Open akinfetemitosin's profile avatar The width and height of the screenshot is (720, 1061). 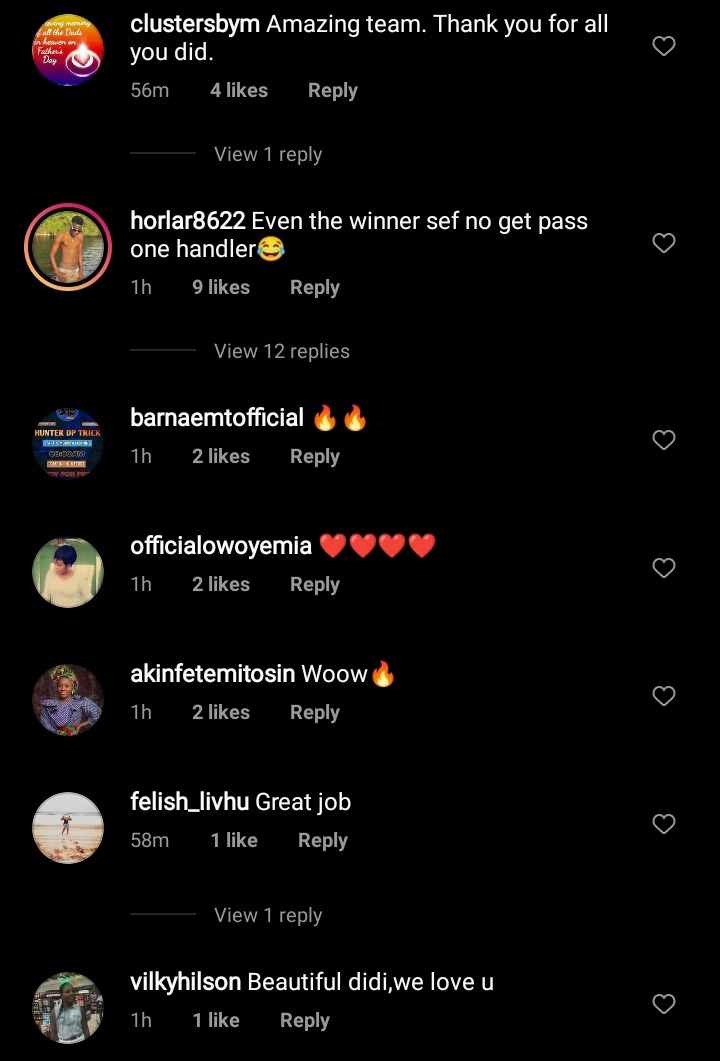pos(68,700)
